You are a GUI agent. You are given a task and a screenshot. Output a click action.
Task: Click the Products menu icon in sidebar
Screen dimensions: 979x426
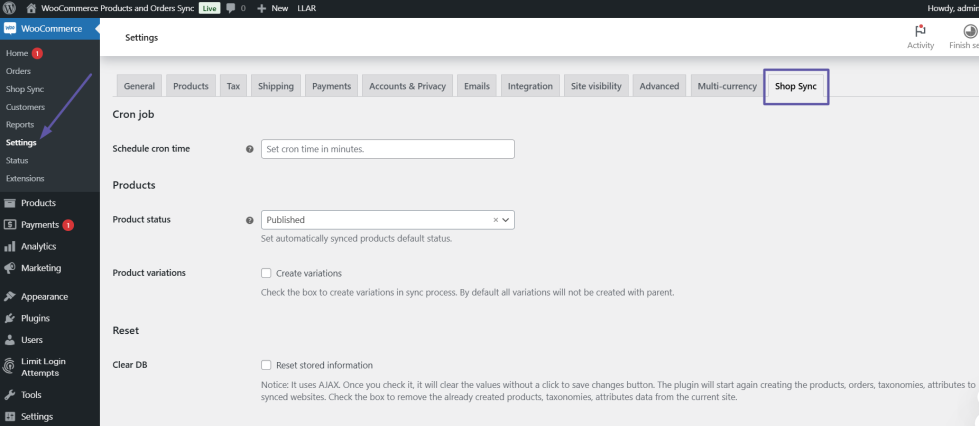point(11,203)
